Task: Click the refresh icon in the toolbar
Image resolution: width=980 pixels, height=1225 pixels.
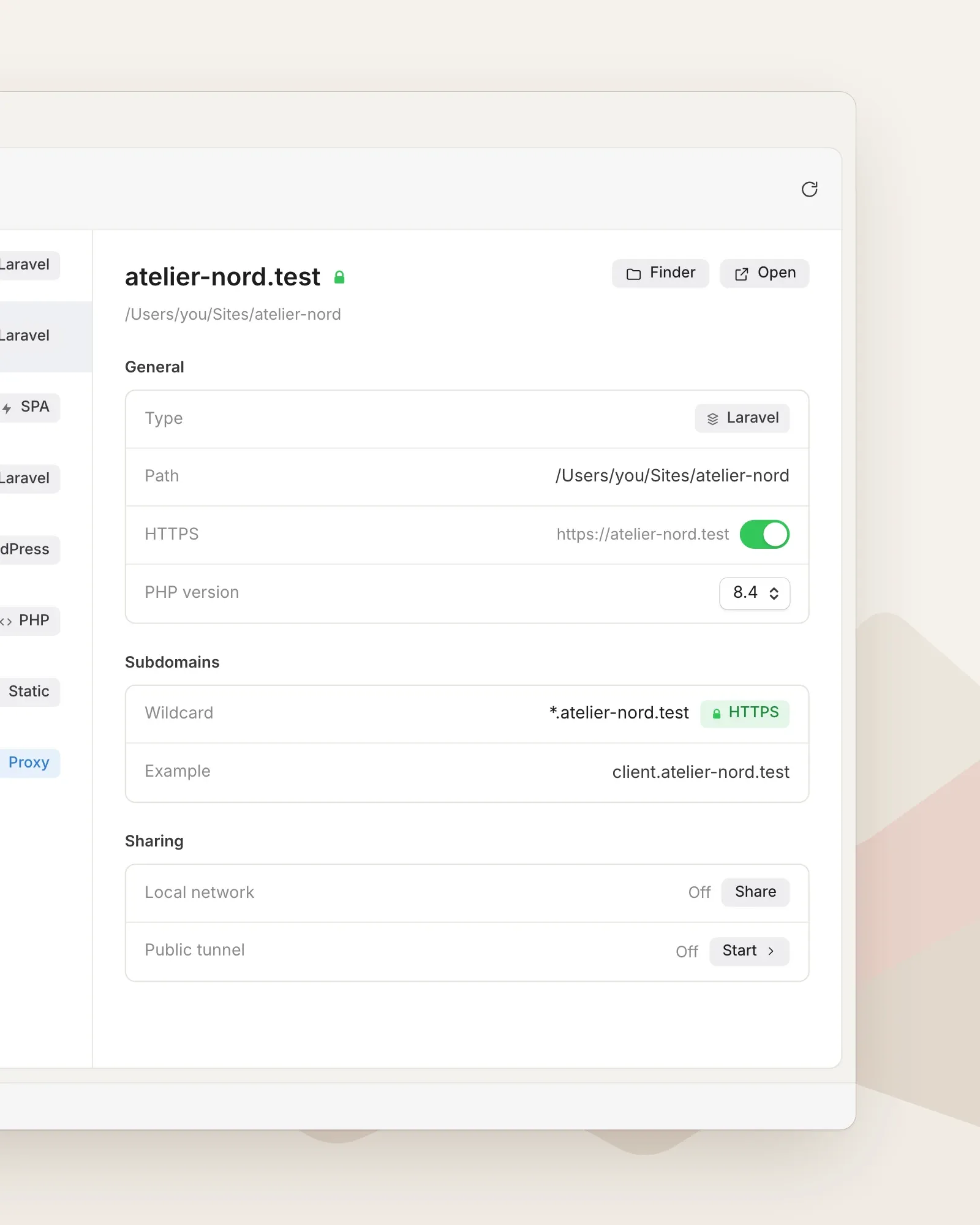Action: tap(809, 189)
